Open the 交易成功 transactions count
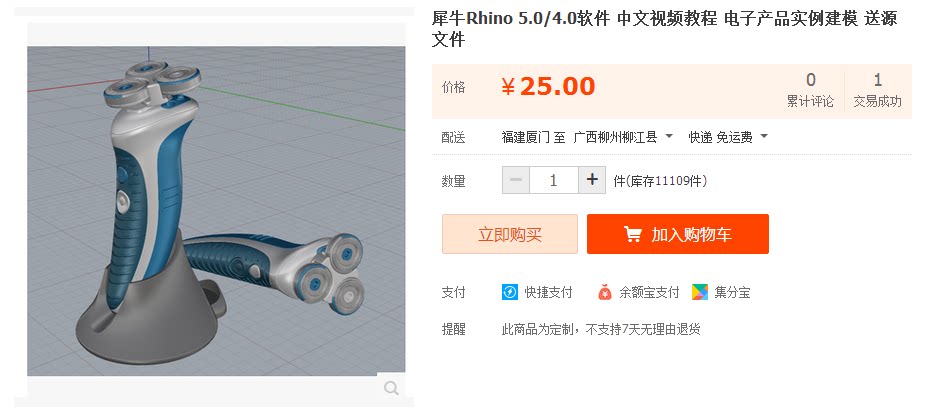926x413 pixels. click(x=878, y=90)
